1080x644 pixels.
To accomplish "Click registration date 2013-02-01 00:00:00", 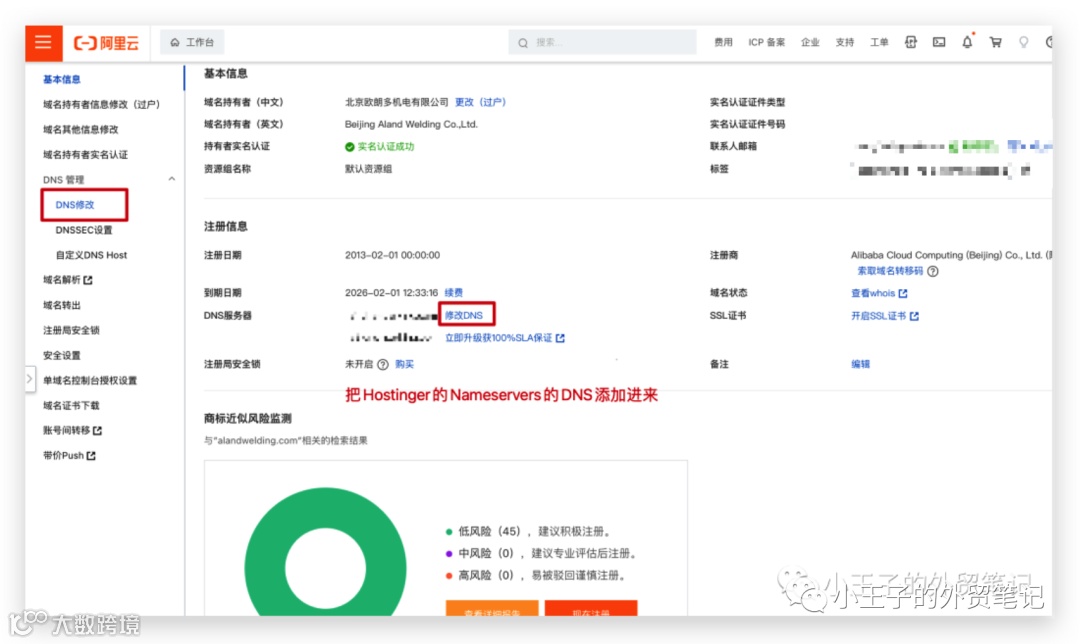I will (x=393, y=255).
